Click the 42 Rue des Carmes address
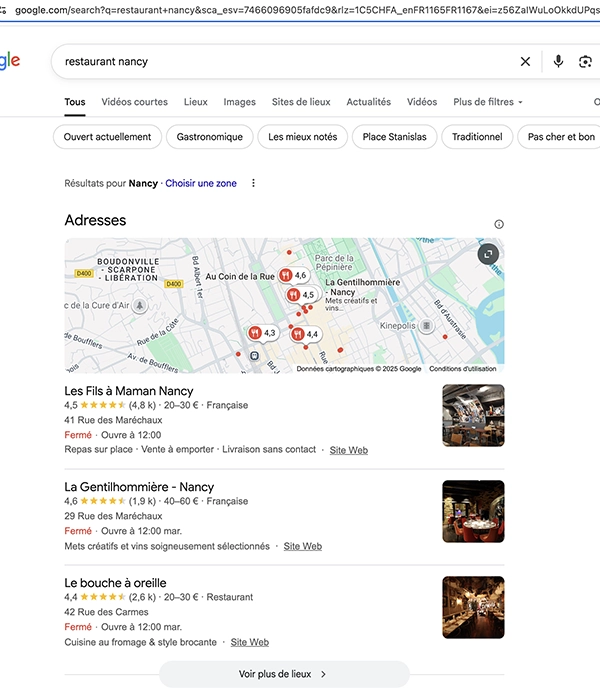The height and width of the screenshot is (700, 600). click(x=106, y=612)
